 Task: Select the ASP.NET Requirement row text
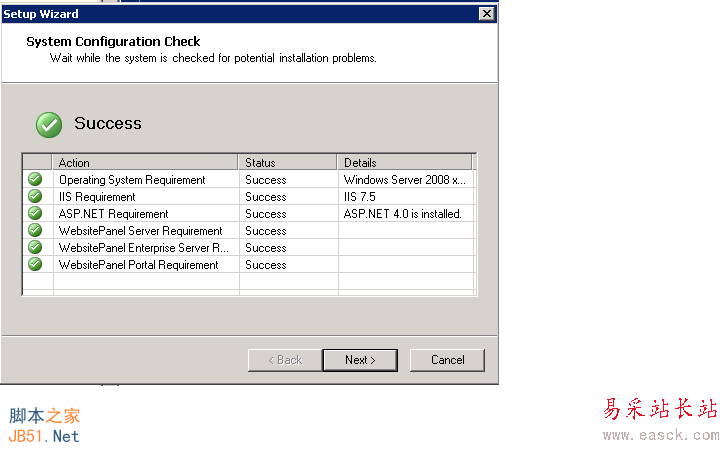(113, 214)
